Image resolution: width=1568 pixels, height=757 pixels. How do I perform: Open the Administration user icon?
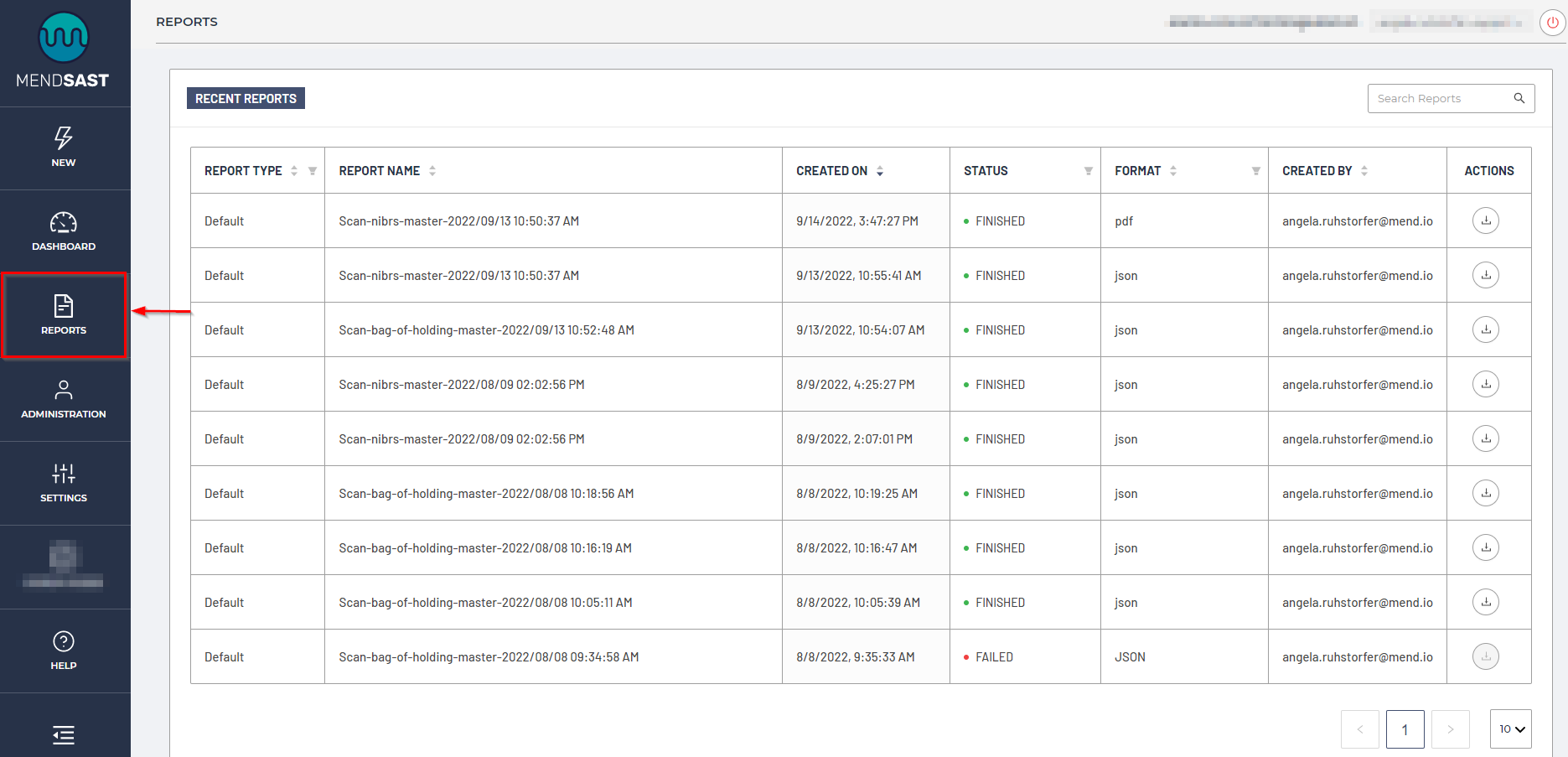(64, 390)
